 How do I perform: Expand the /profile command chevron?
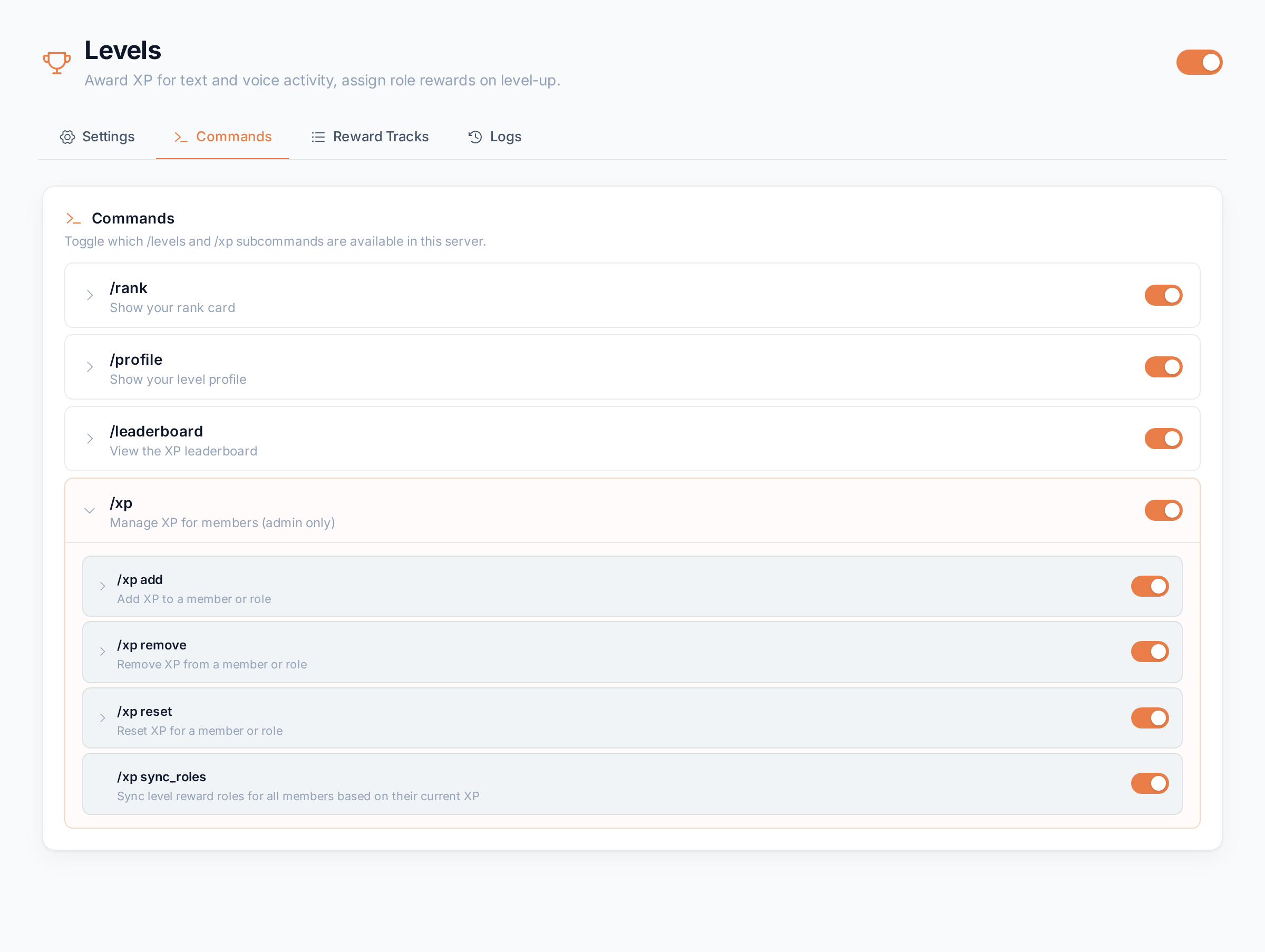click(x=90, y=367)
